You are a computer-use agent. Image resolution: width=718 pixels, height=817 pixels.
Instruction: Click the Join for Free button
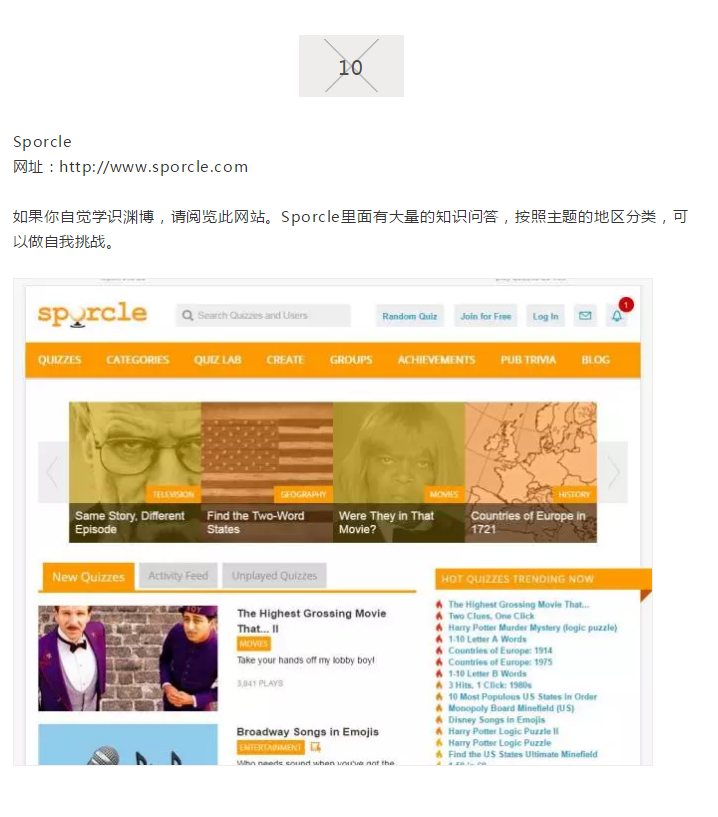(x=486, y=316)
